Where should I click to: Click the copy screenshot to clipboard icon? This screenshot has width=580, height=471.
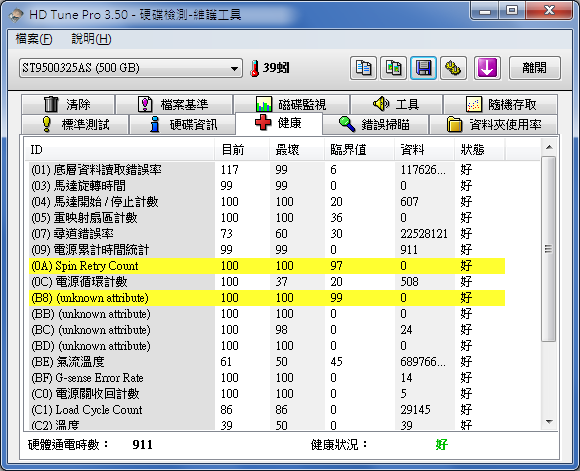click(394, 68)
